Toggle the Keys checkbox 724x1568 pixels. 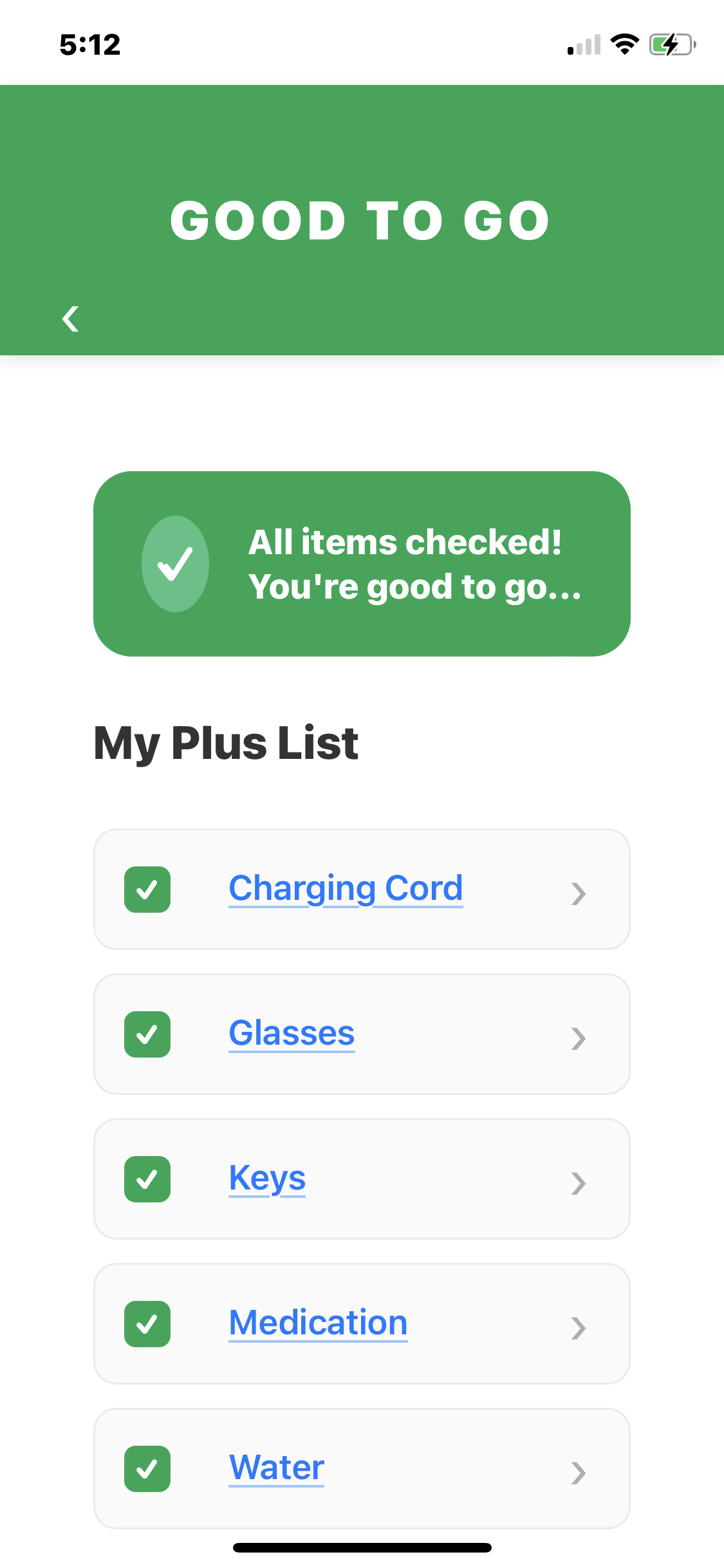(147, 1179)
